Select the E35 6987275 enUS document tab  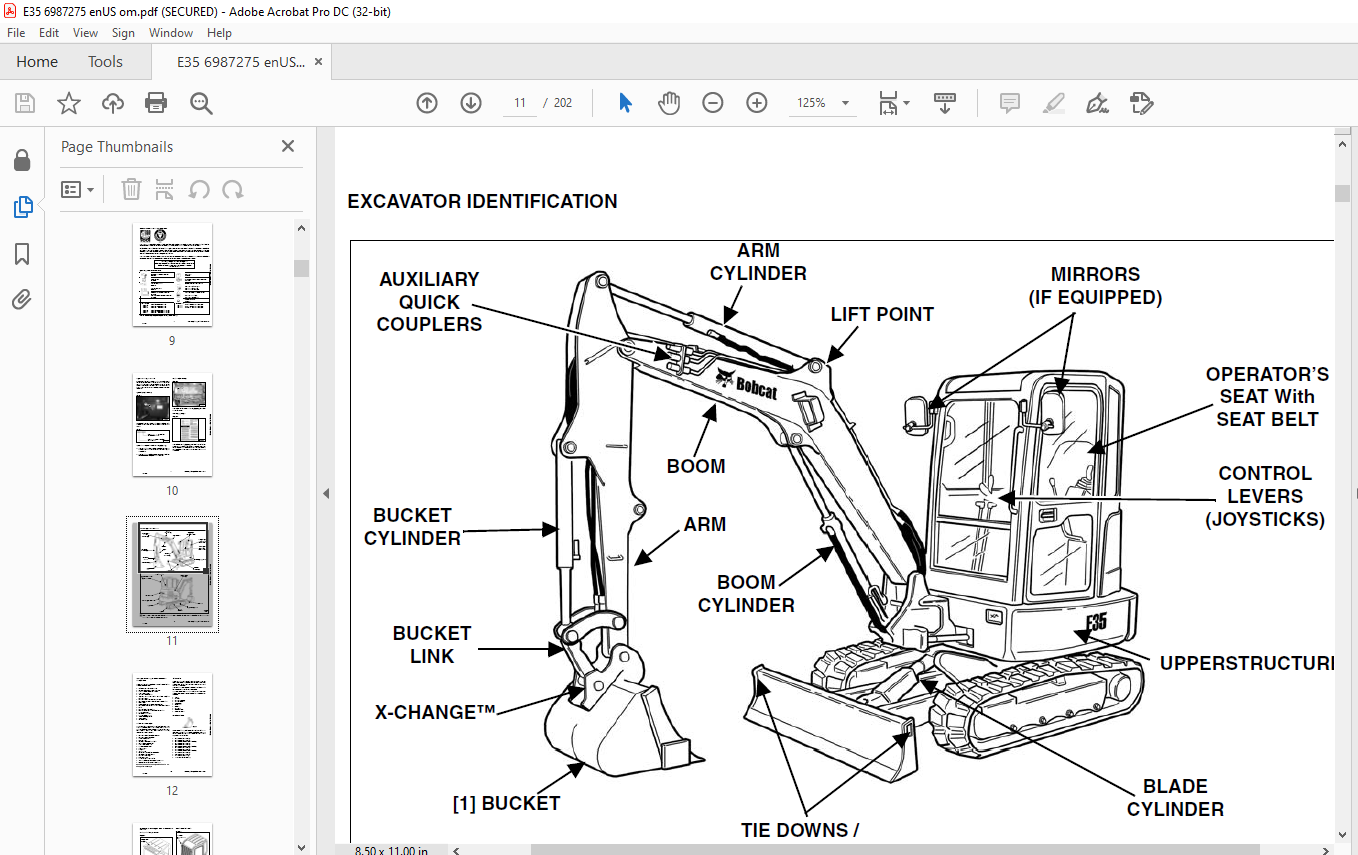(x=241, y=62)
